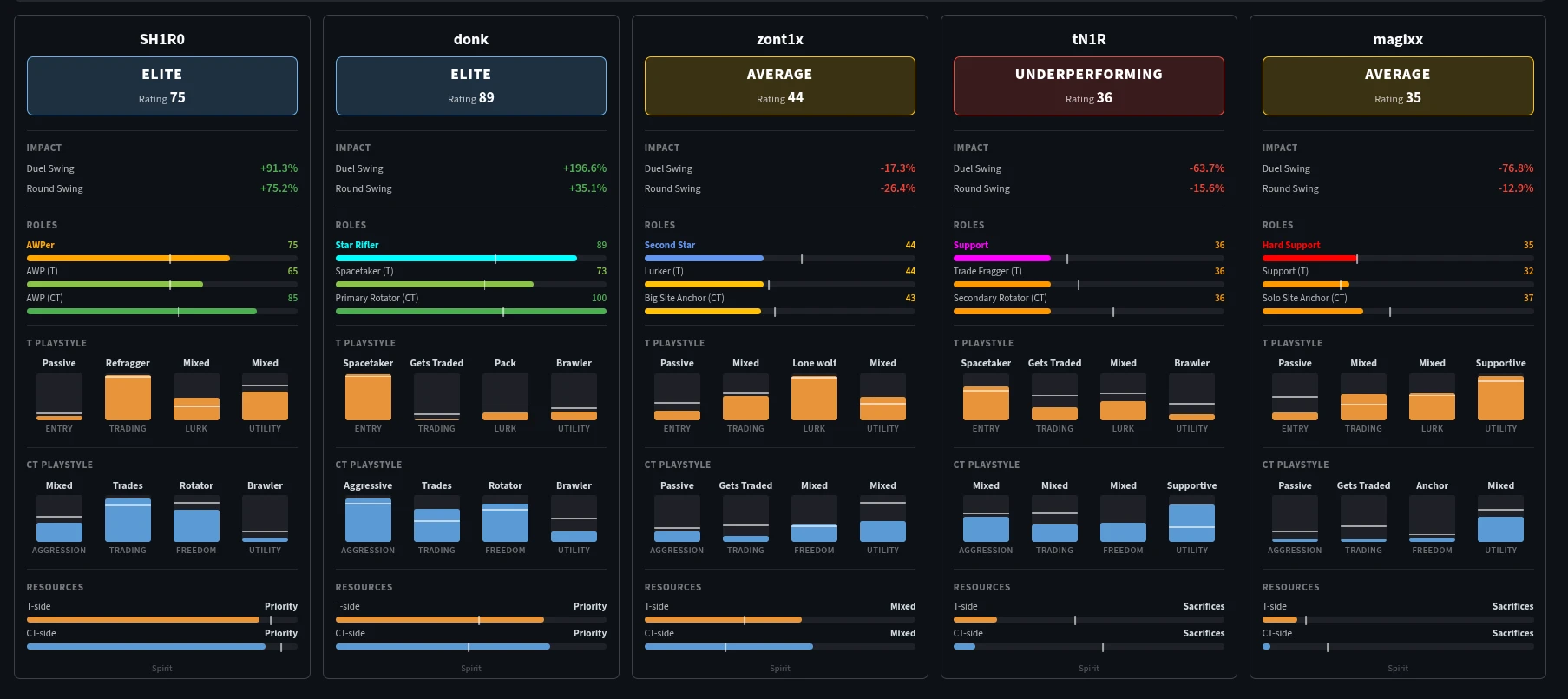
Task: Open zont1x's AVERAGE rating 44 badge
Action: [779, 86]
